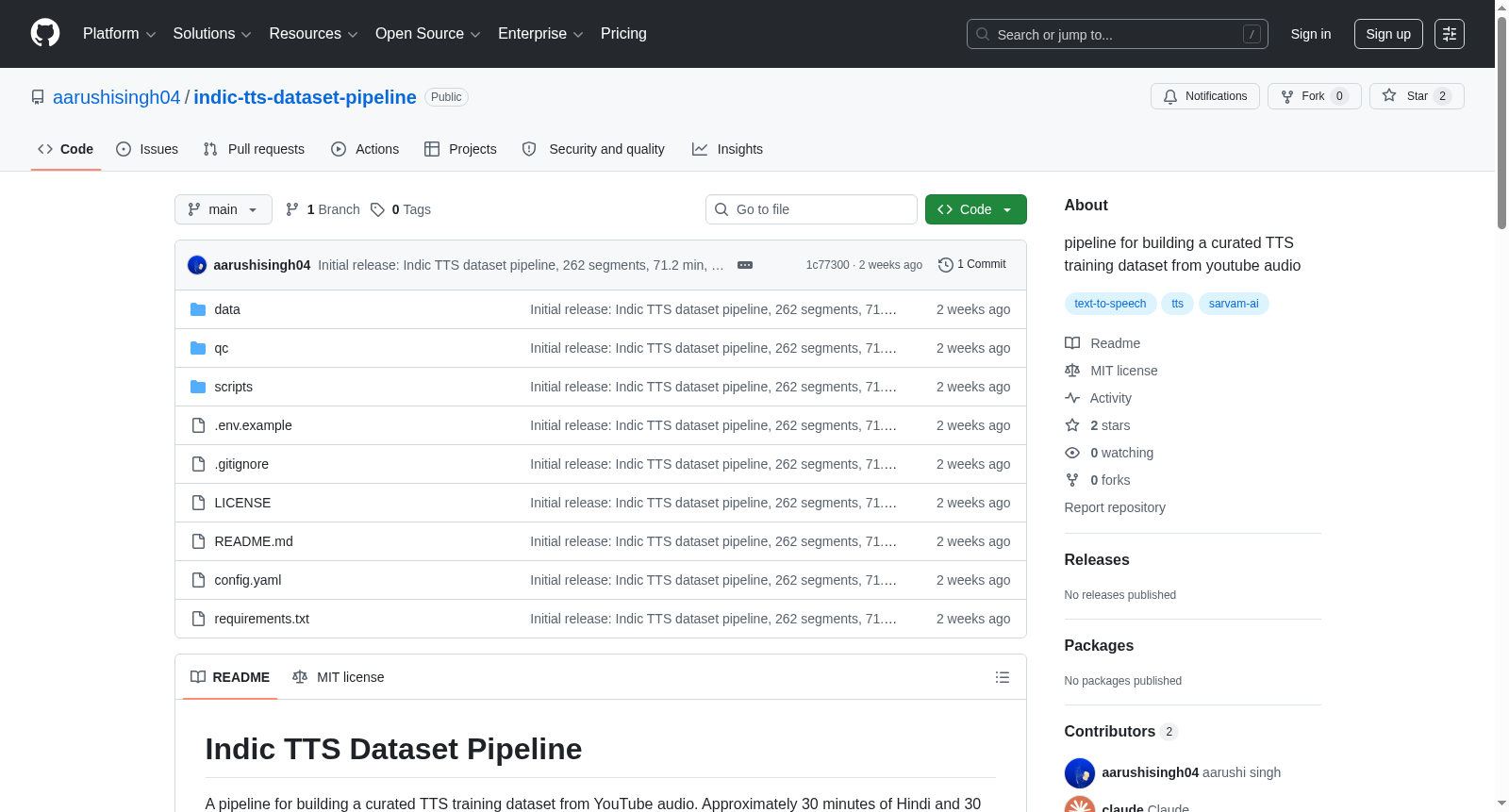Expand the green Code dropdown
This screenshot has width=1509, height=812.
coord(976,209)
